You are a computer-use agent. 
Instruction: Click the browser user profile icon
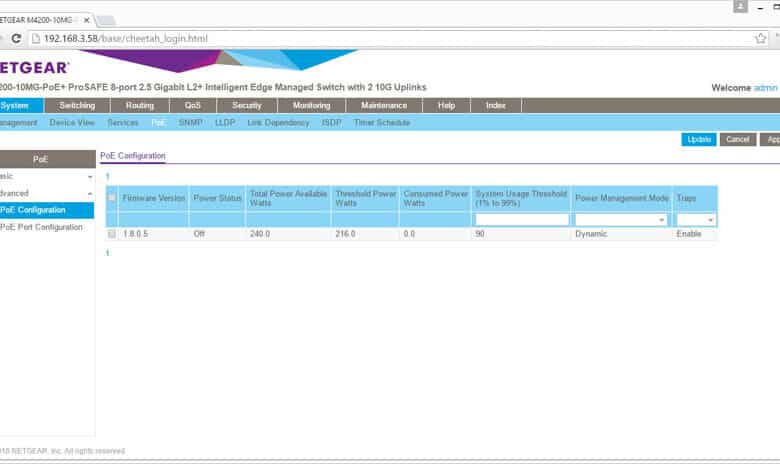[x=740, y=6]
